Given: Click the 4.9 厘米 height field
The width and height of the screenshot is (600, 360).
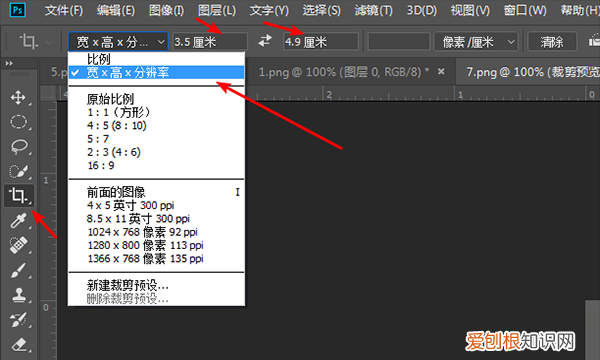Looking at the screenshot, I should pyautogui.click(x=321, y=42).
